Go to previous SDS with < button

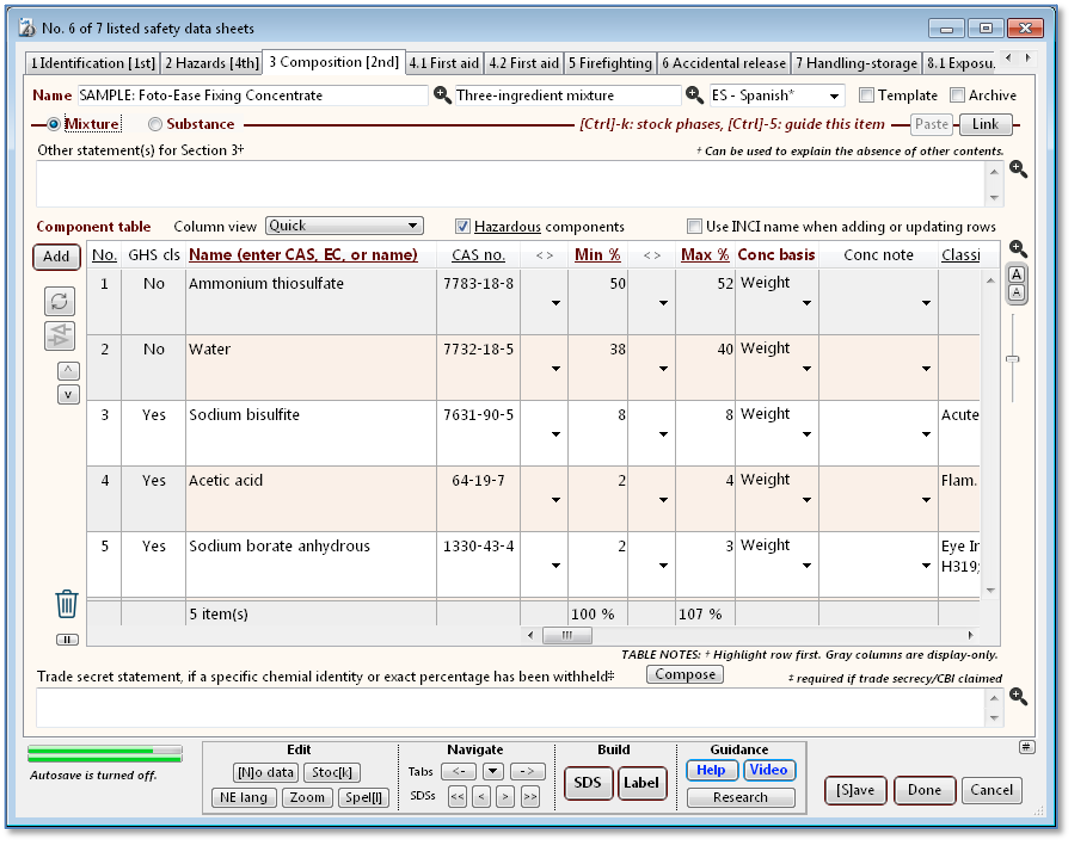(482, 797)
